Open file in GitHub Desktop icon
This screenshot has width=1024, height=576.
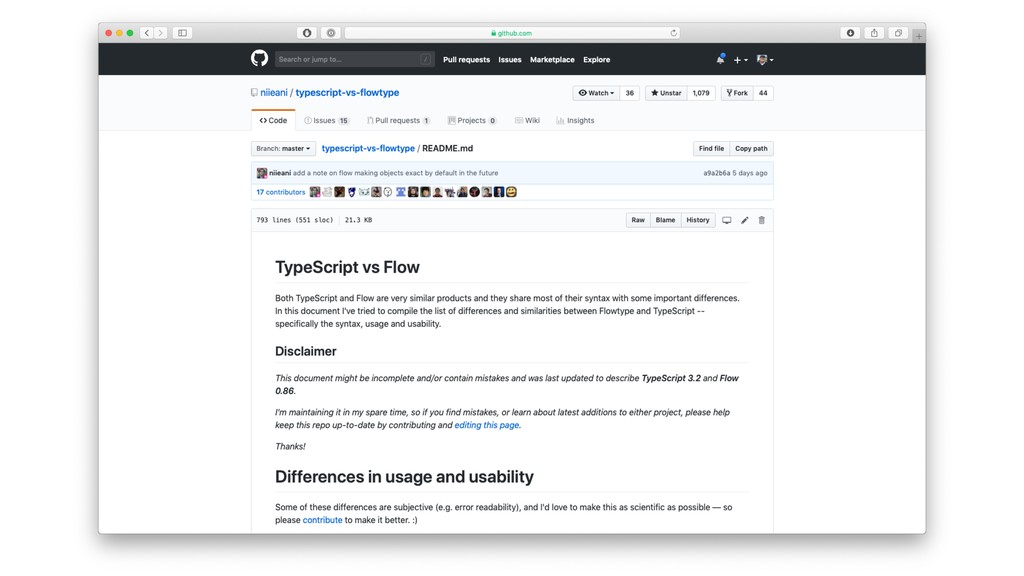click(x=727, y=220)
